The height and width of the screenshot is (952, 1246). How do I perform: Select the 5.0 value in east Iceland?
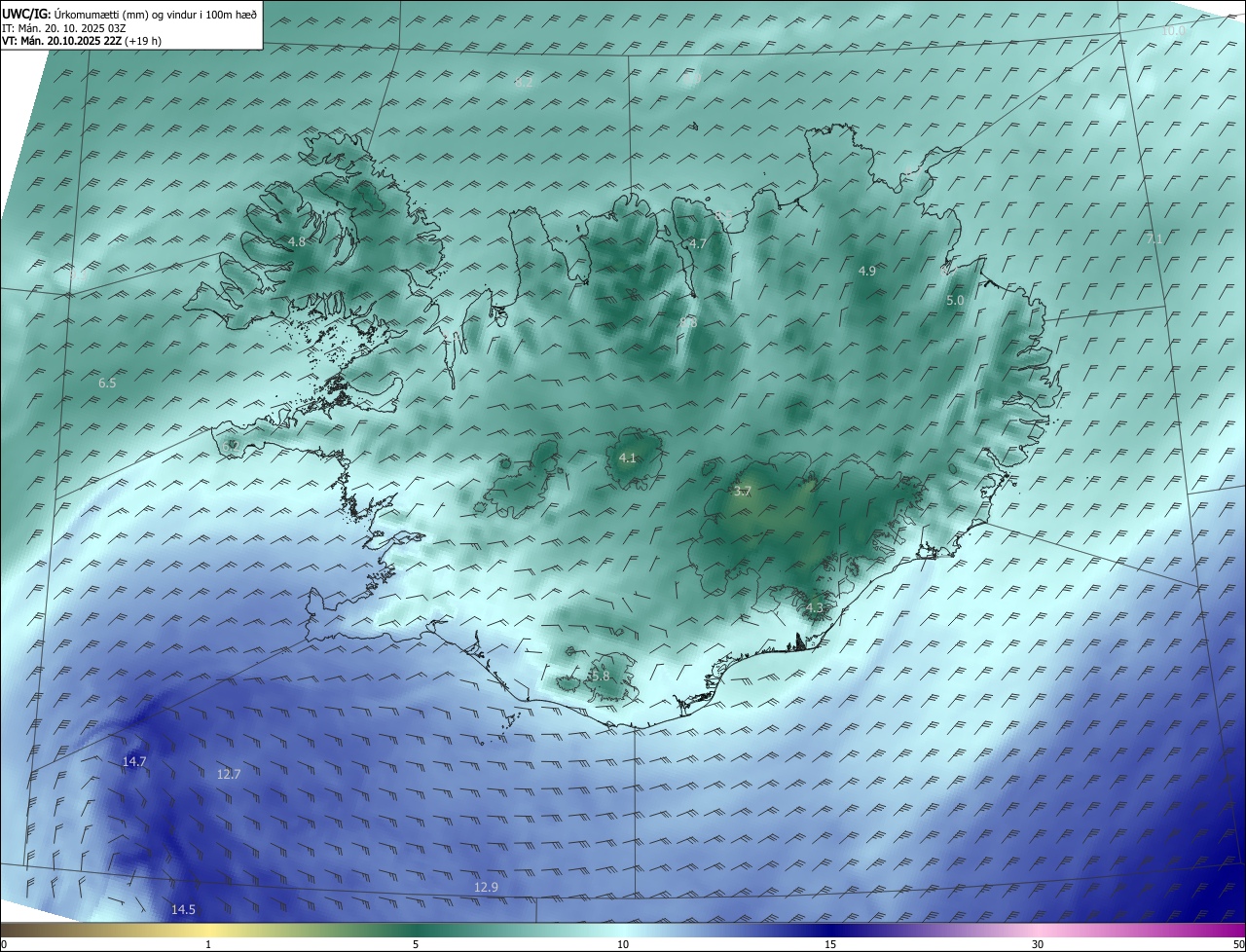click(955, 301)
